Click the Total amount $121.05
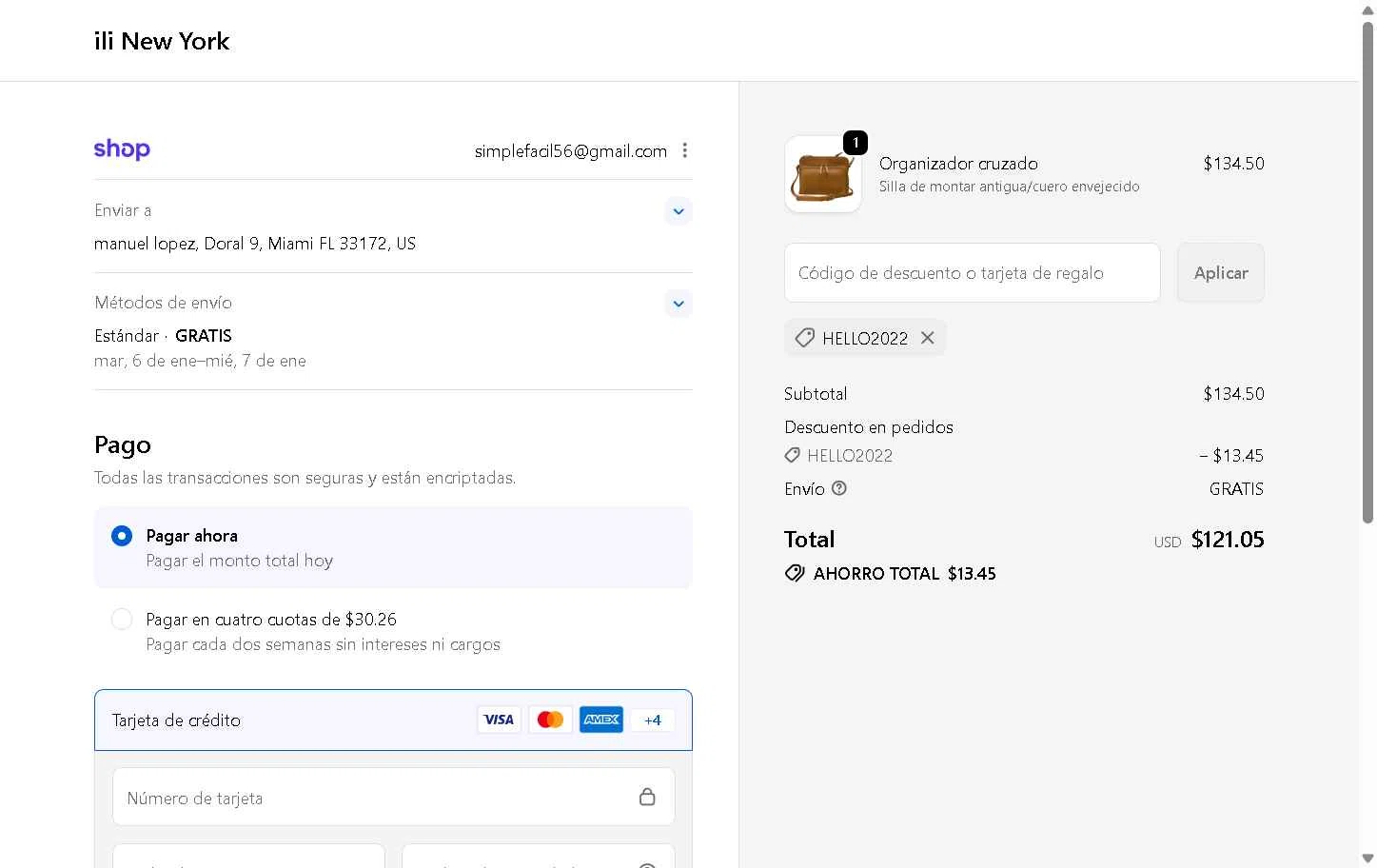 [1228, 540]
